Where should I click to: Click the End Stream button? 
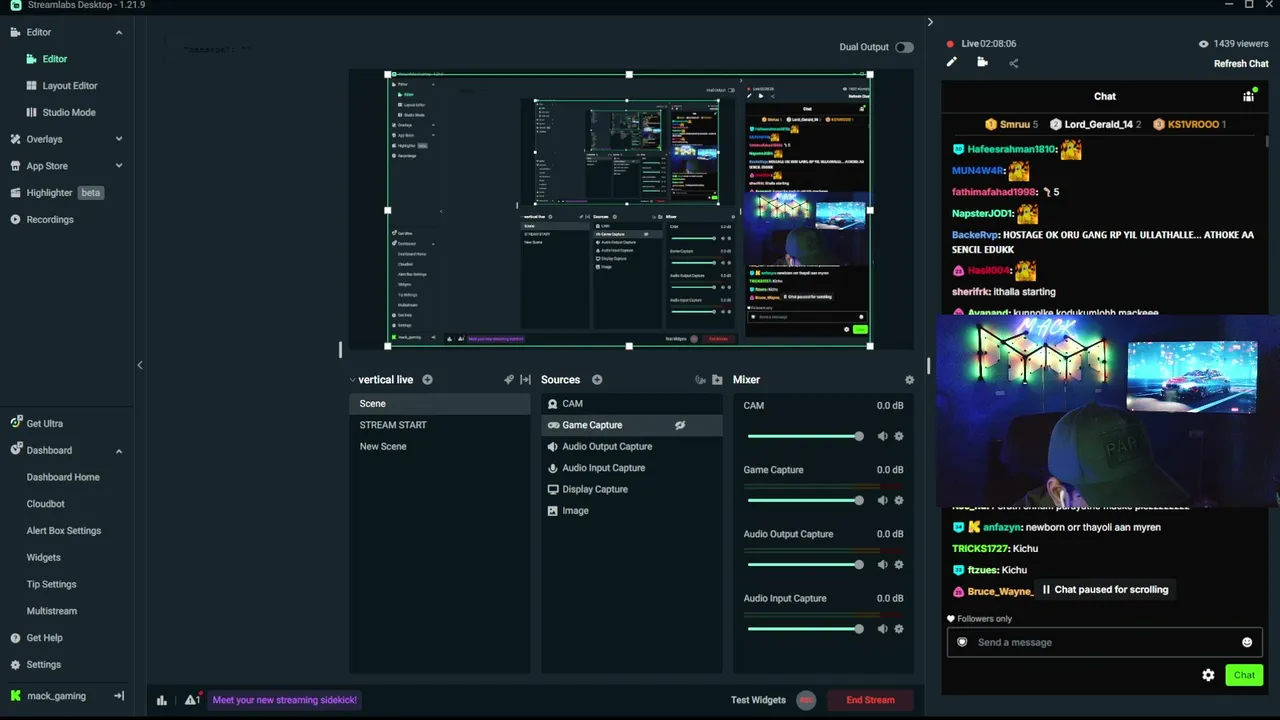[870, 700]
